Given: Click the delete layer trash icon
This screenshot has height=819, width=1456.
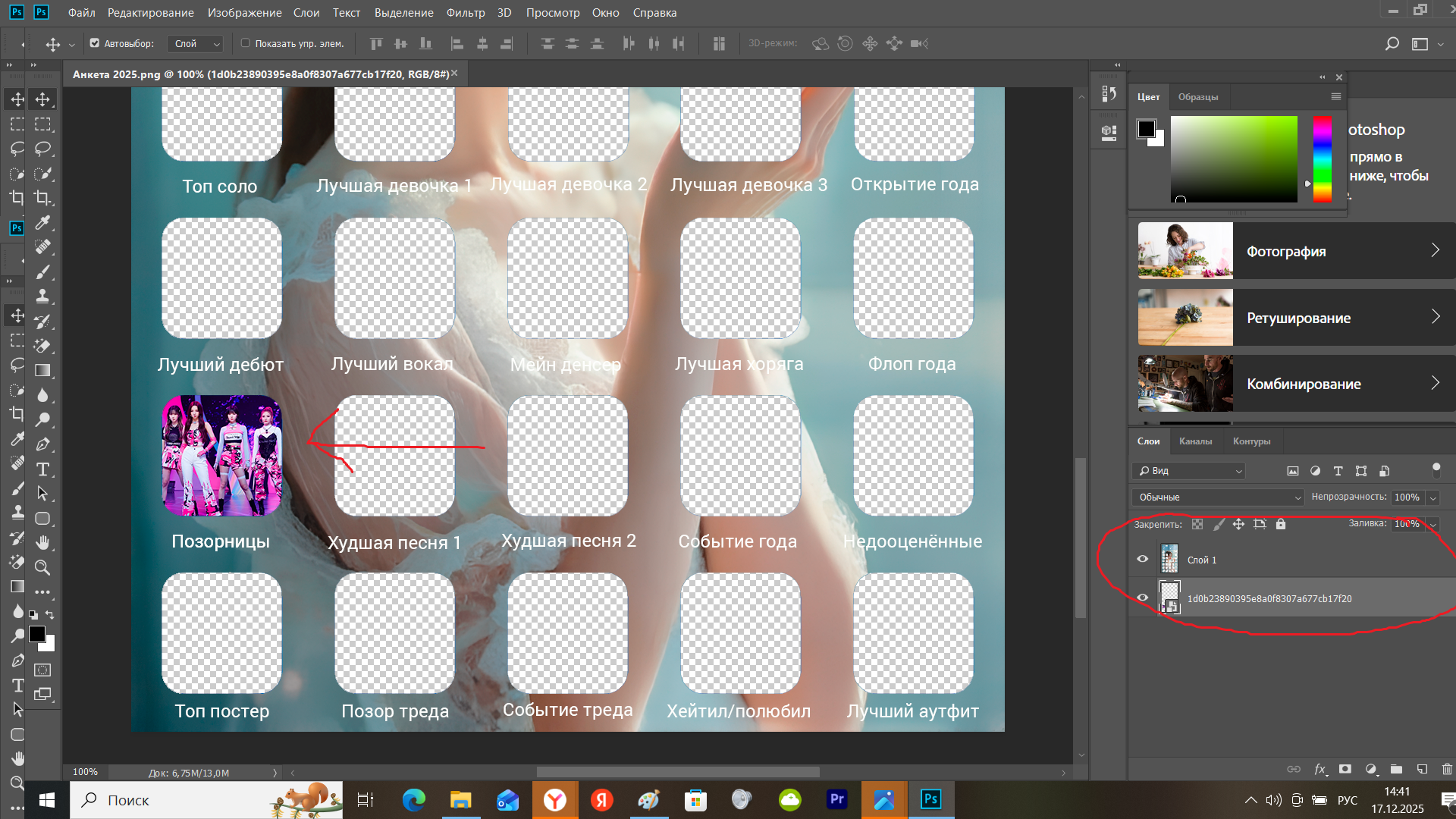Looking at the screenshot, I should pos(1447,769).
